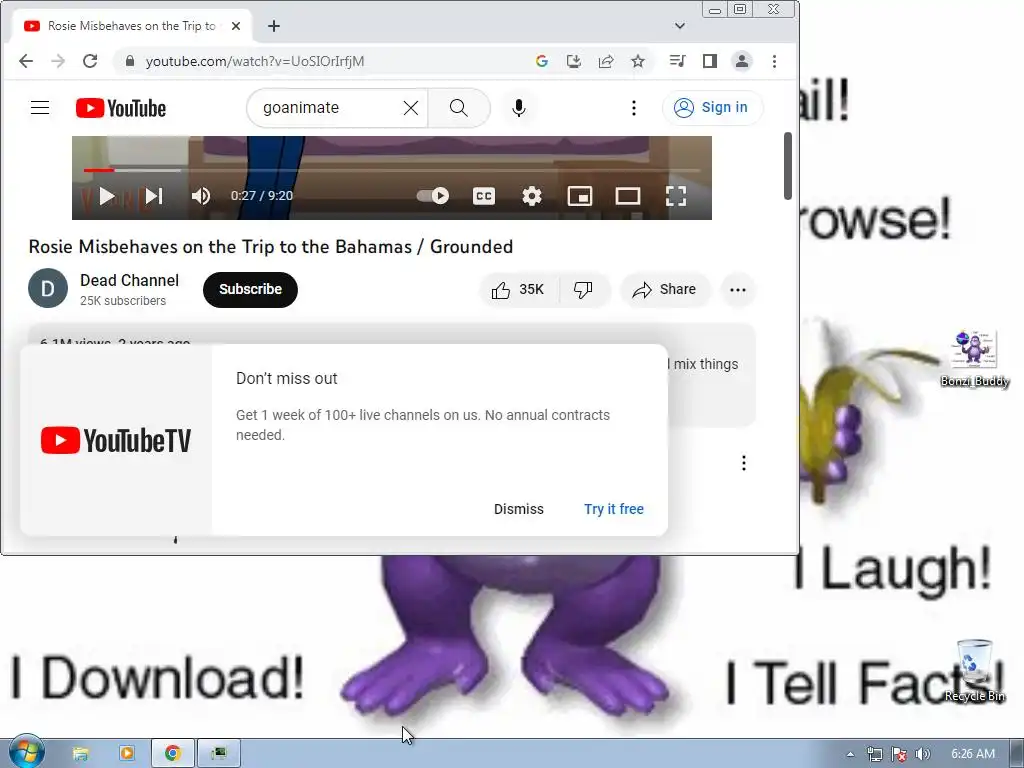Search with your voice microphone
The image size is (1024, 768).
coord(519,108)
